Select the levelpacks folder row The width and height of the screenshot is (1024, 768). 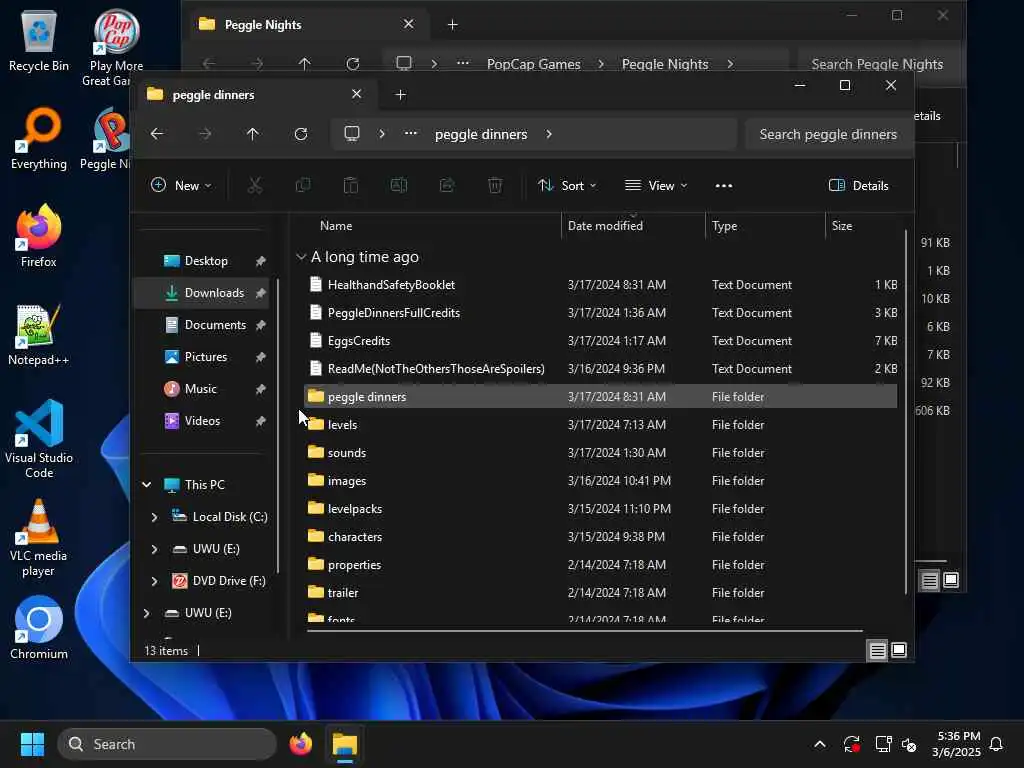[x=600, y=509]
